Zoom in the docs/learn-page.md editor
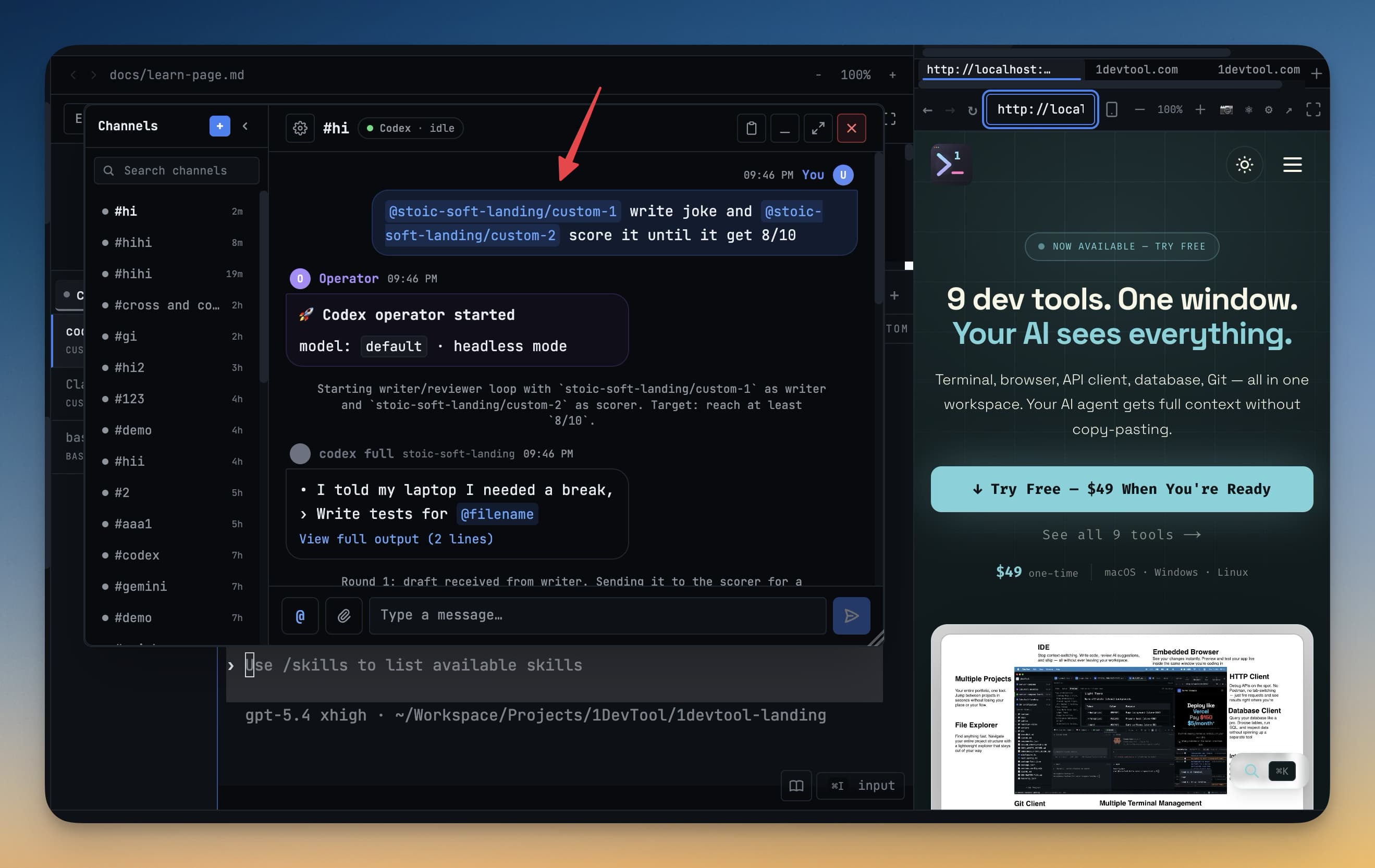This screenshot has height=868, width=1375. click(x=892, y=75)
